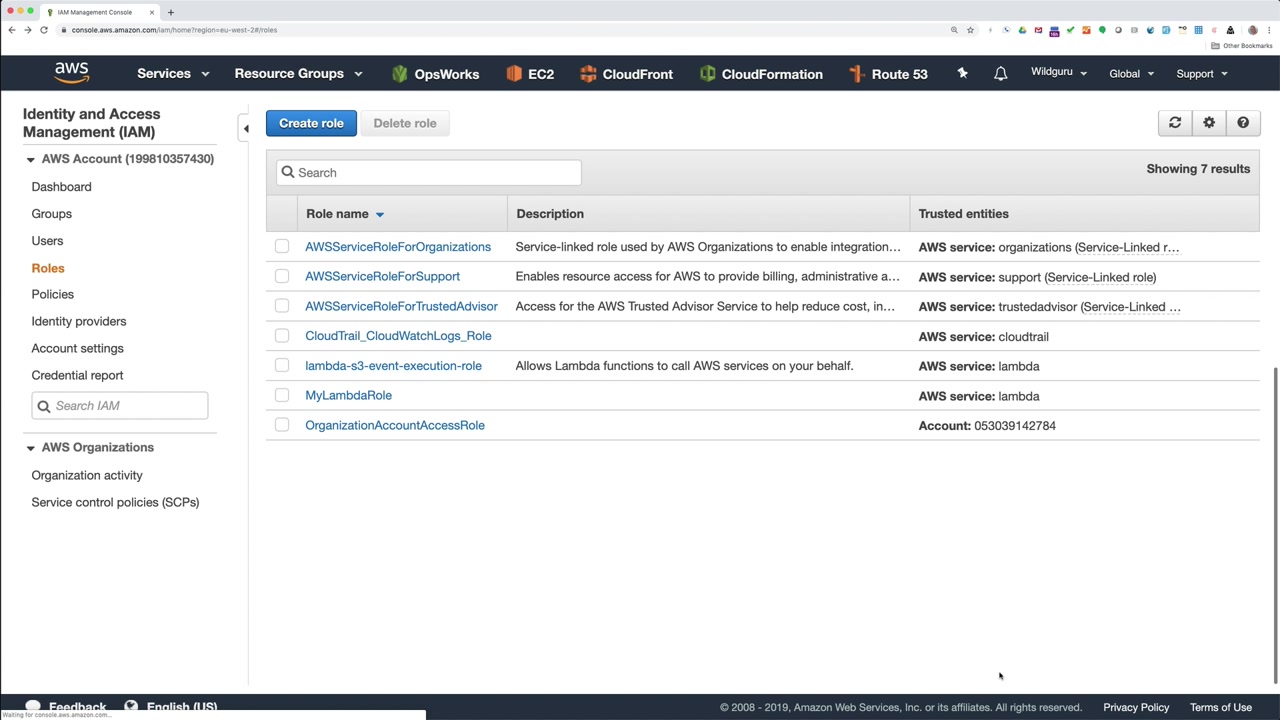Open the Services dropdown menu

(173, 74)
